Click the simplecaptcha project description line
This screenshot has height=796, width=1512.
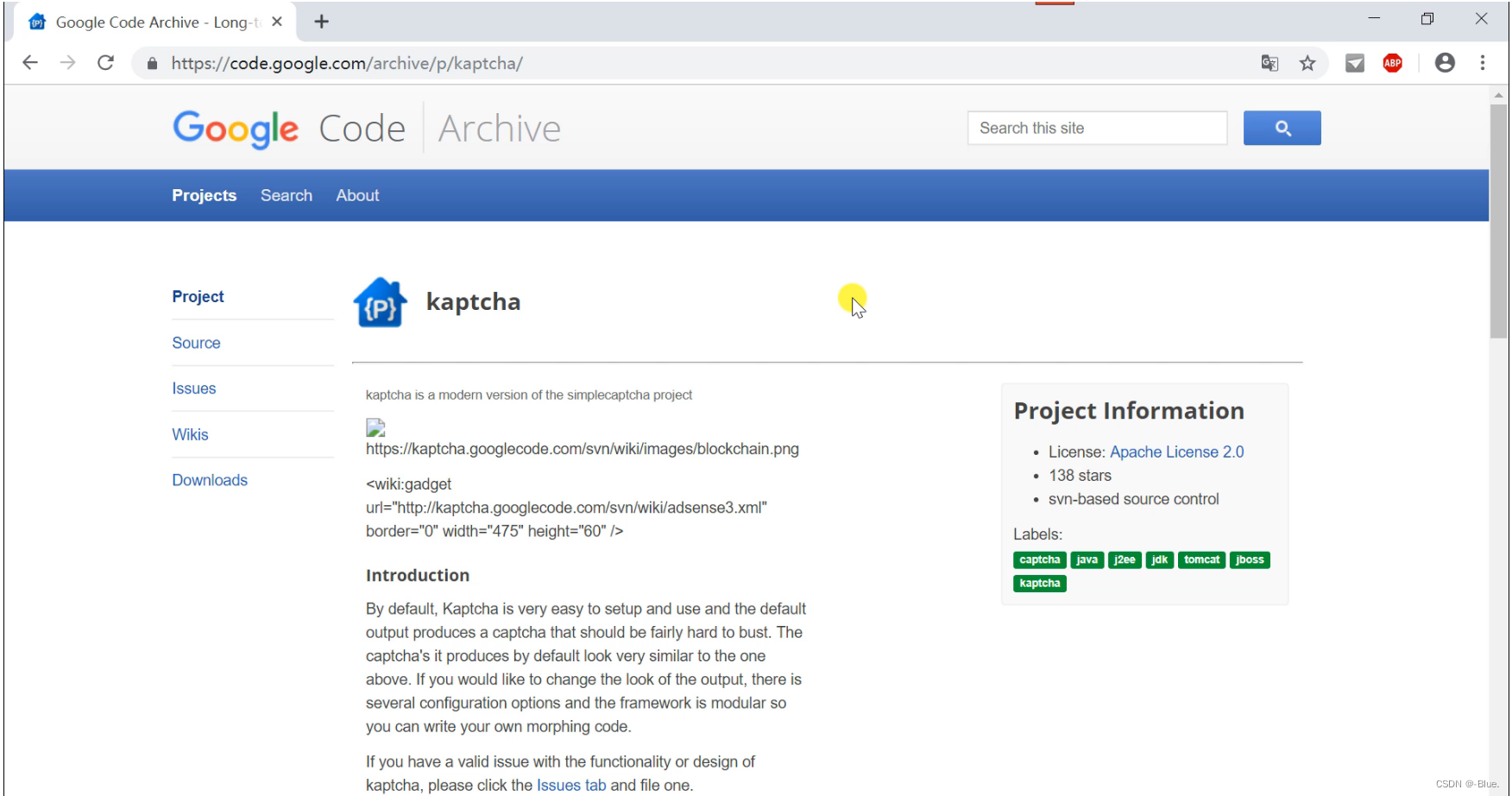click(x=529, y=395)
